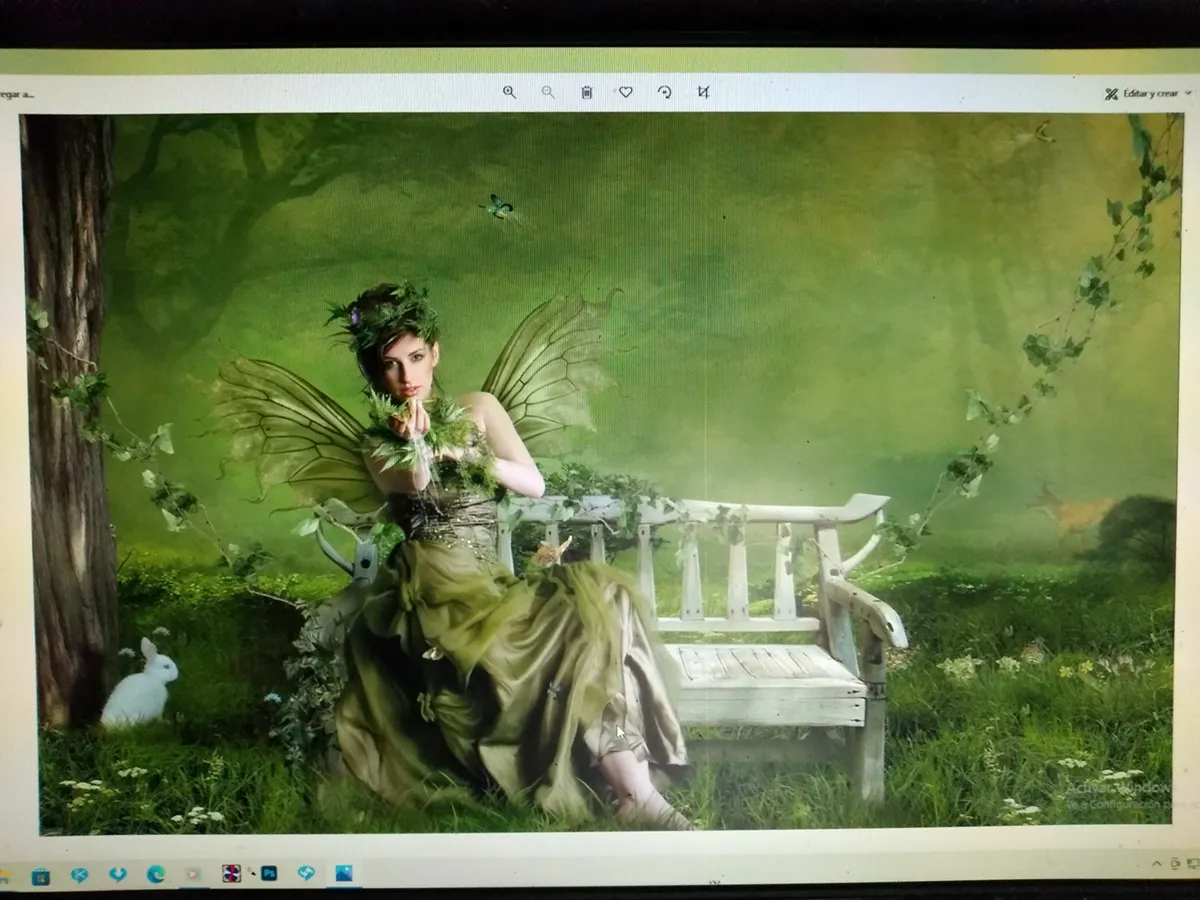Click the fairy photo in the viewer

[x=600, y=470]
